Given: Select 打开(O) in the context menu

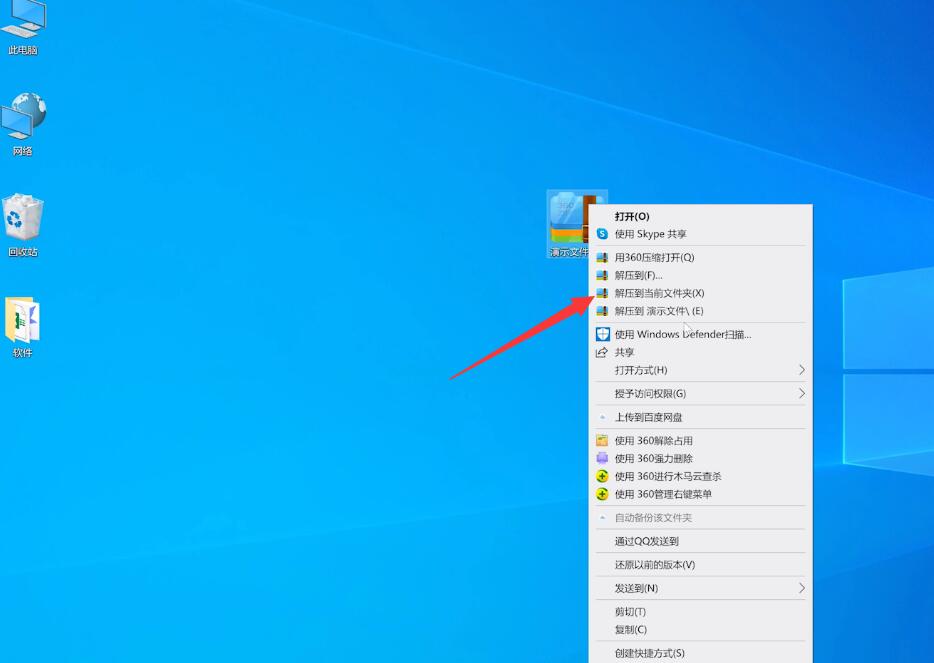Looking at the screenshot, I should [x=632, y=216].
